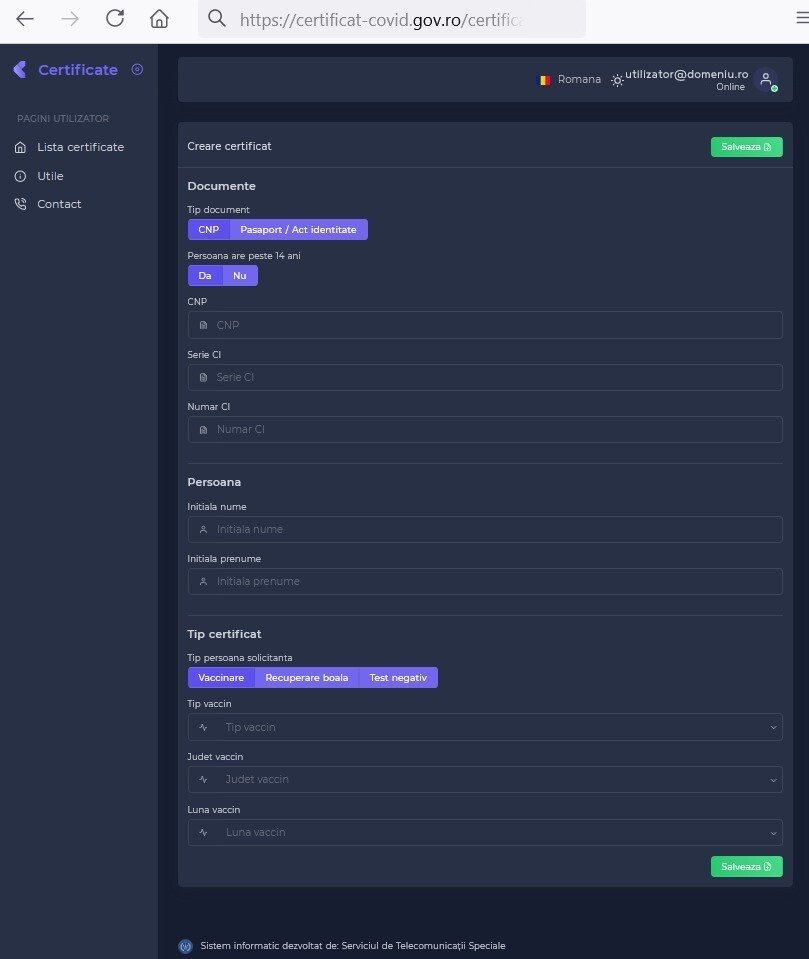
Task: Open Lista certificate in sidebar
Action: coord(80,147)
